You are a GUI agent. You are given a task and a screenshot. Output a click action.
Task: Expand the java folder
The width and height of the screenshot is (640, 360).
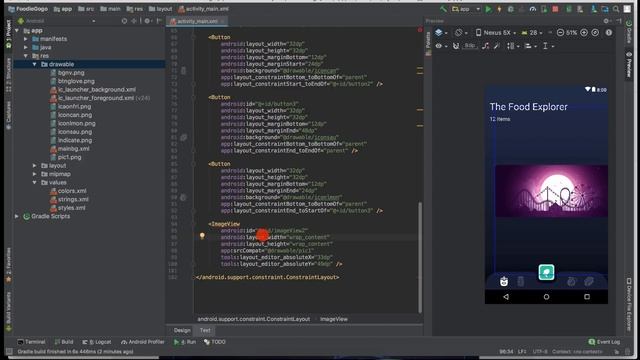tap(26, 48)
